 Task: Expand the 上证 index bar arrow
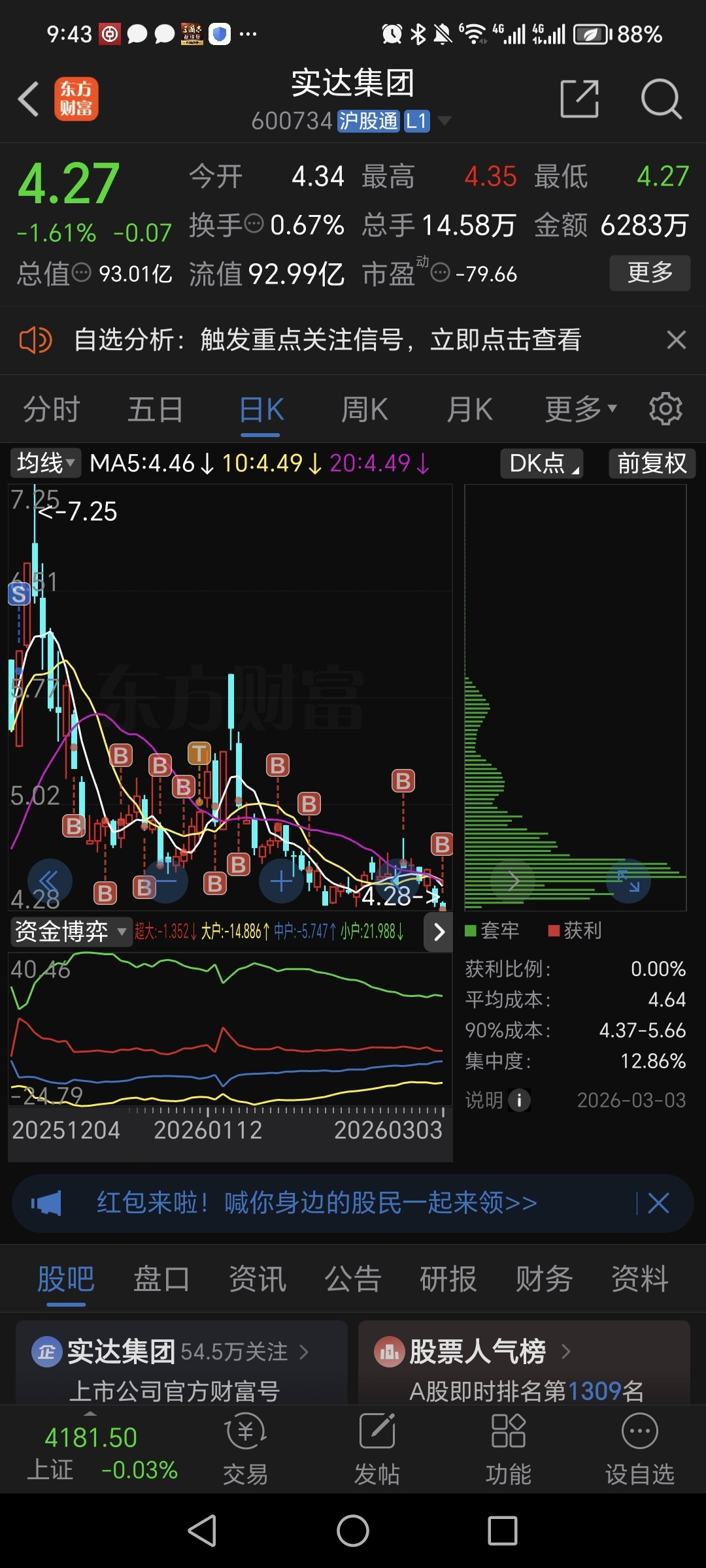(90, 1414)
